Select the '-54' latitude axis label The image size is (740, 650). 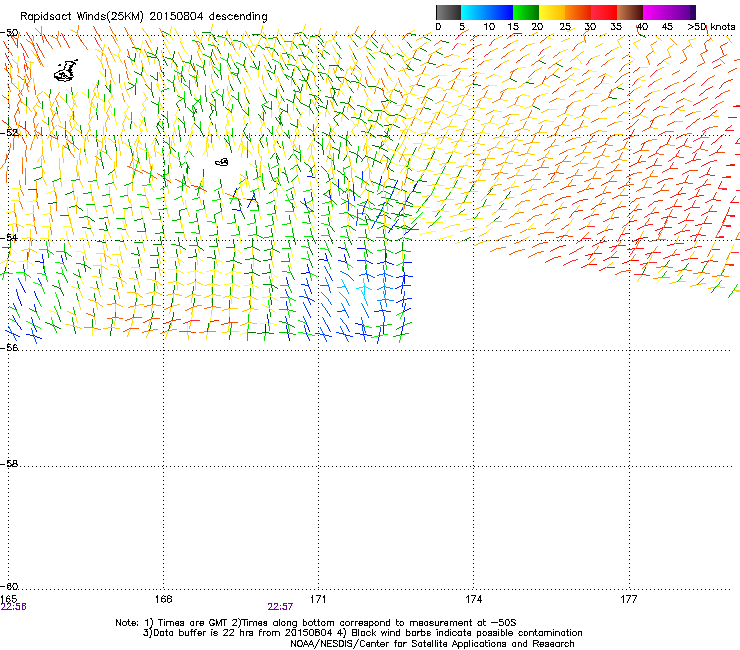[9, 237]
